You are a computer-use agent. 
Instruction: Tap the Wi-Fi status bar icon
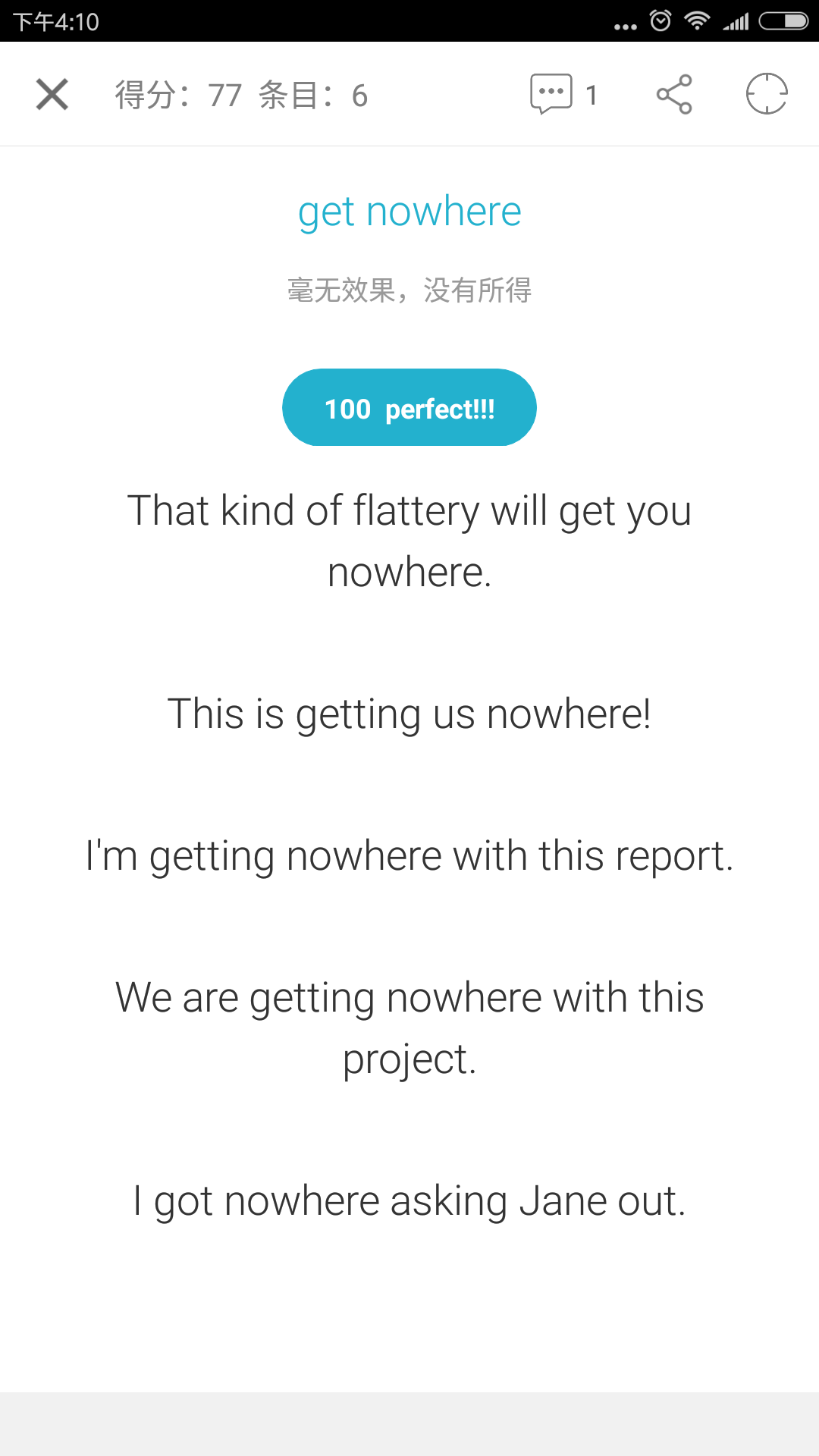point(696,20)
